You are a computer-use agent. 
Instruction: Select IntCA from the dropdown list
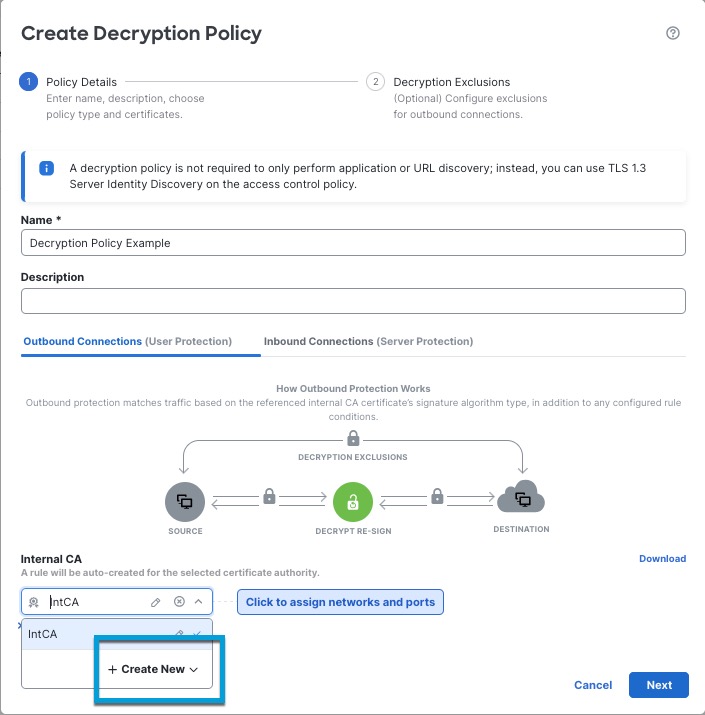coord(42,634)
